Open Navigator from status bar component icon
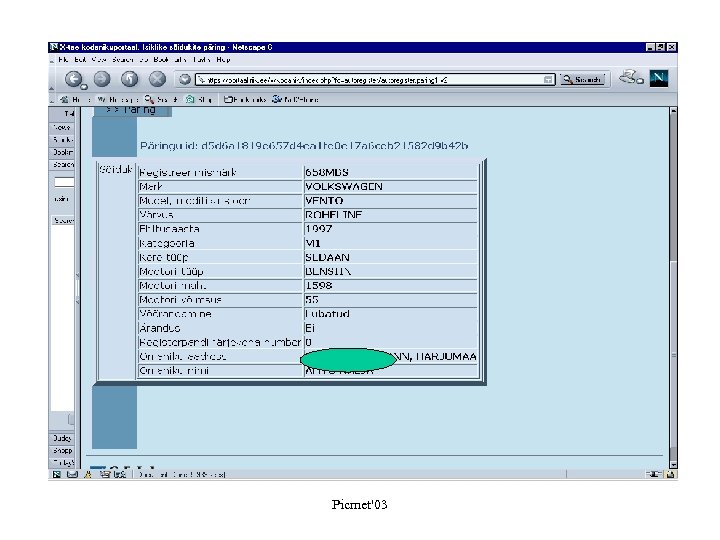Viewport: 720px width, 540px height. [x=56, y=474]
